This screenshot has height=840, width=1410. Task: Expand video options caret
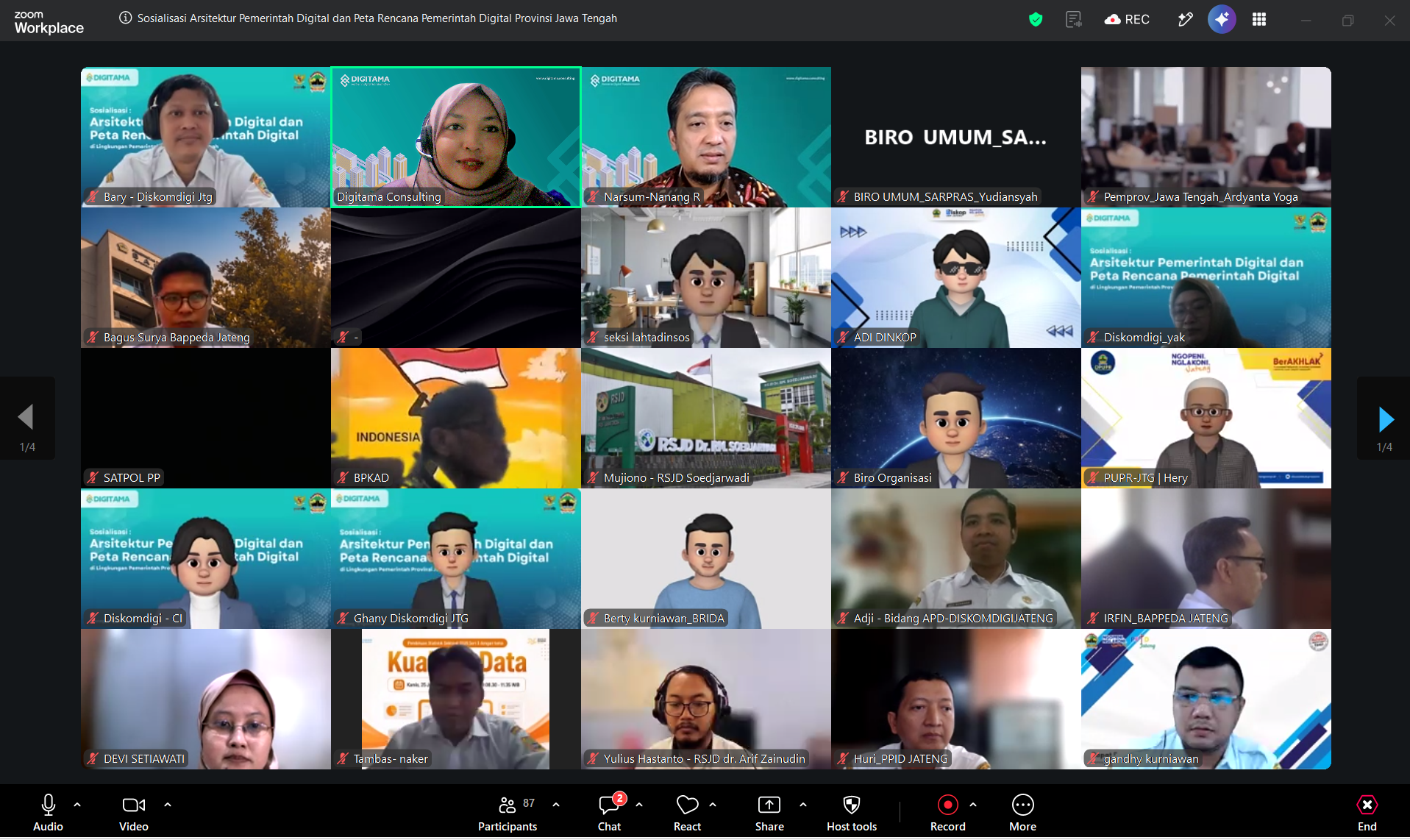(168, 805)
